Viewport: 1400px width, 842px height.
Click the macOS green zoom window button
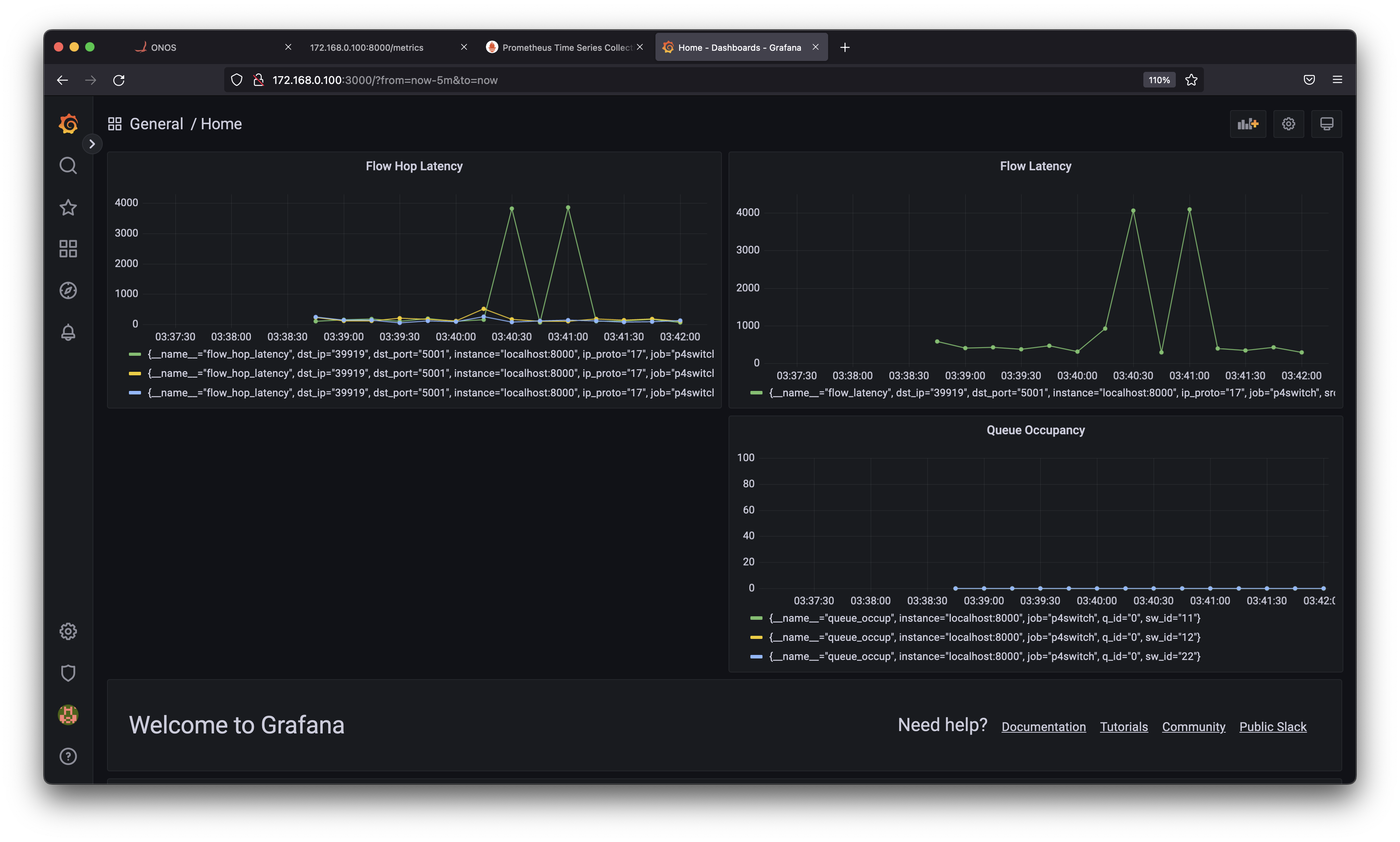coord(90,47)
